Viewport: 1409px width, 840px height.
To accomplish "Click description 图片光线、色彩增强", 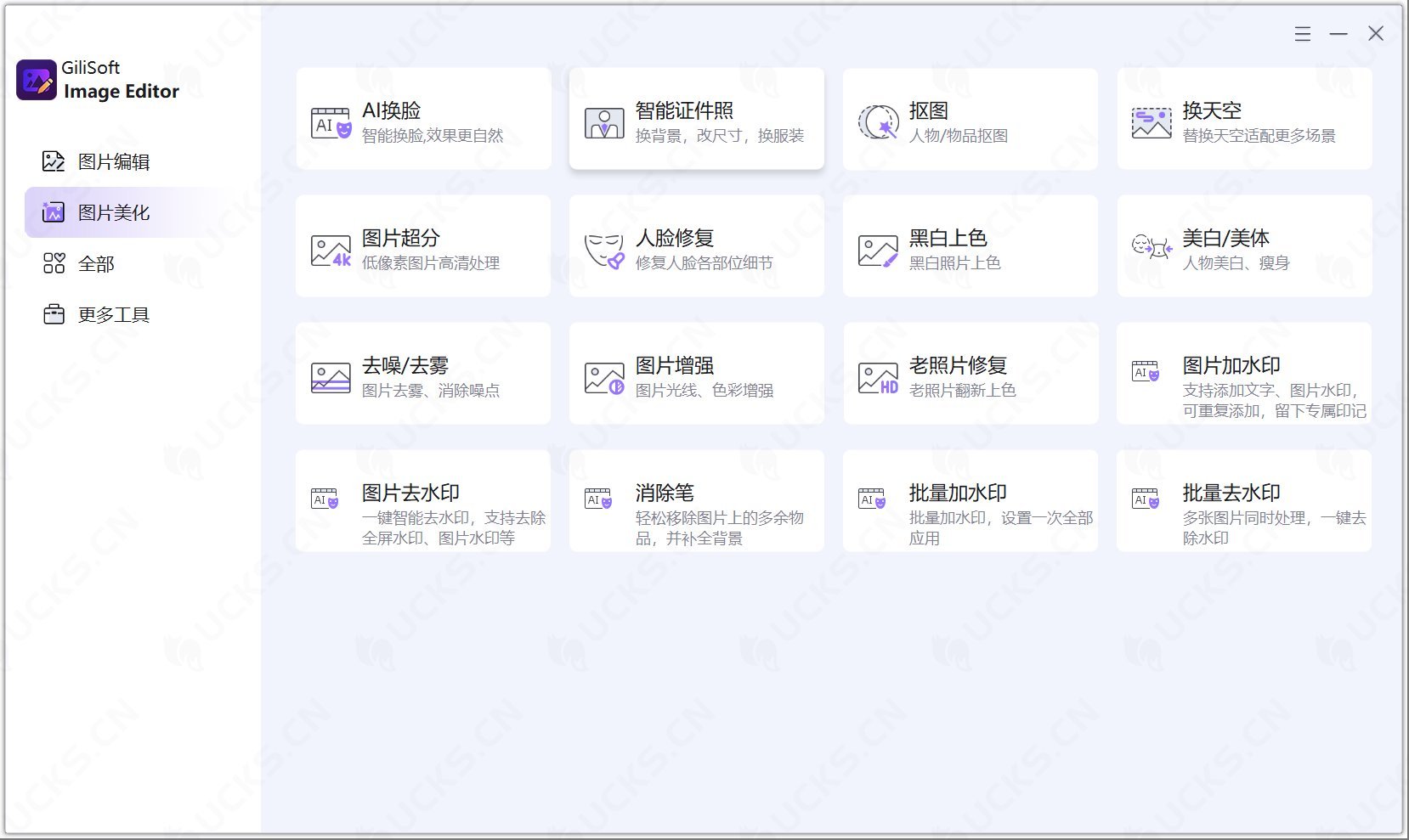I will [704, 391].
